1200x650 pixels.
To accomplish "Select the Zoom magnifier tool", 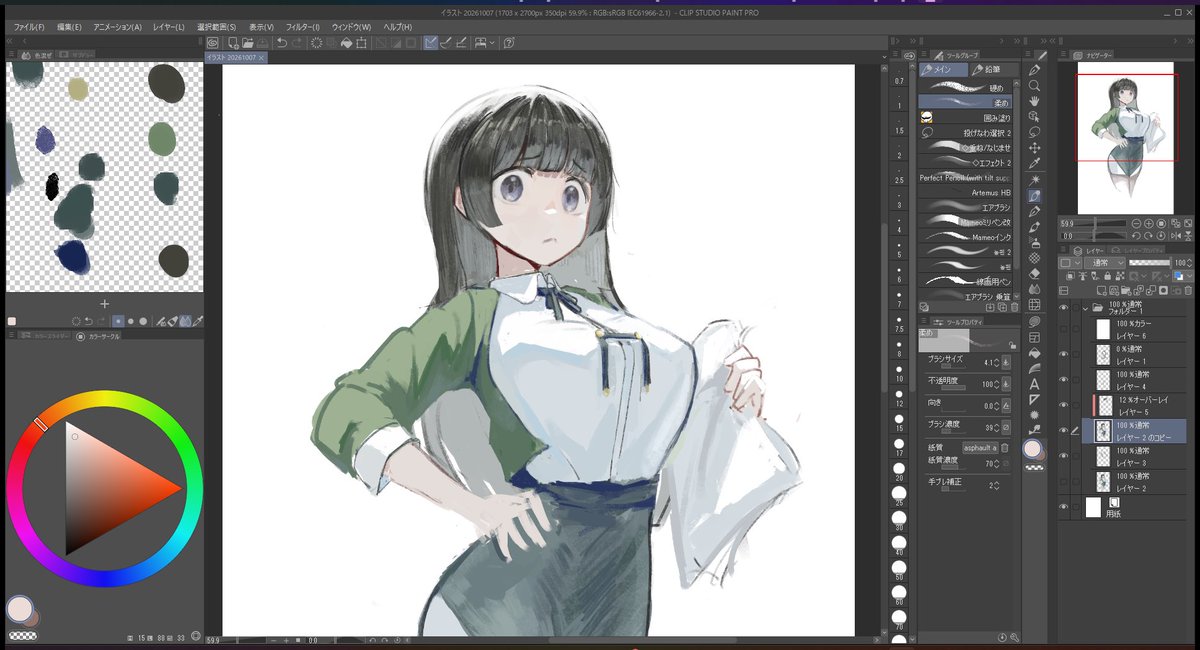I will coord(1035,86).
